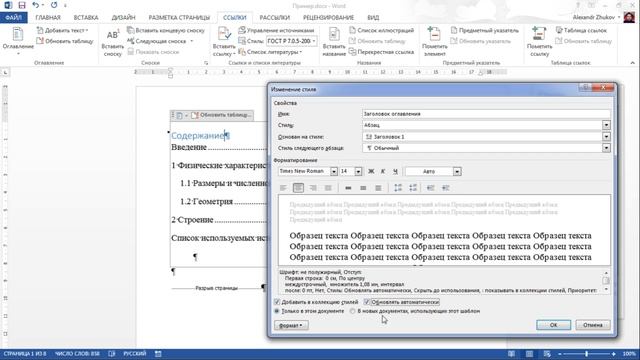Redo the action in the quick access toolbar
This screenshot has height=360, width=640.
click(x=54, y=5)
